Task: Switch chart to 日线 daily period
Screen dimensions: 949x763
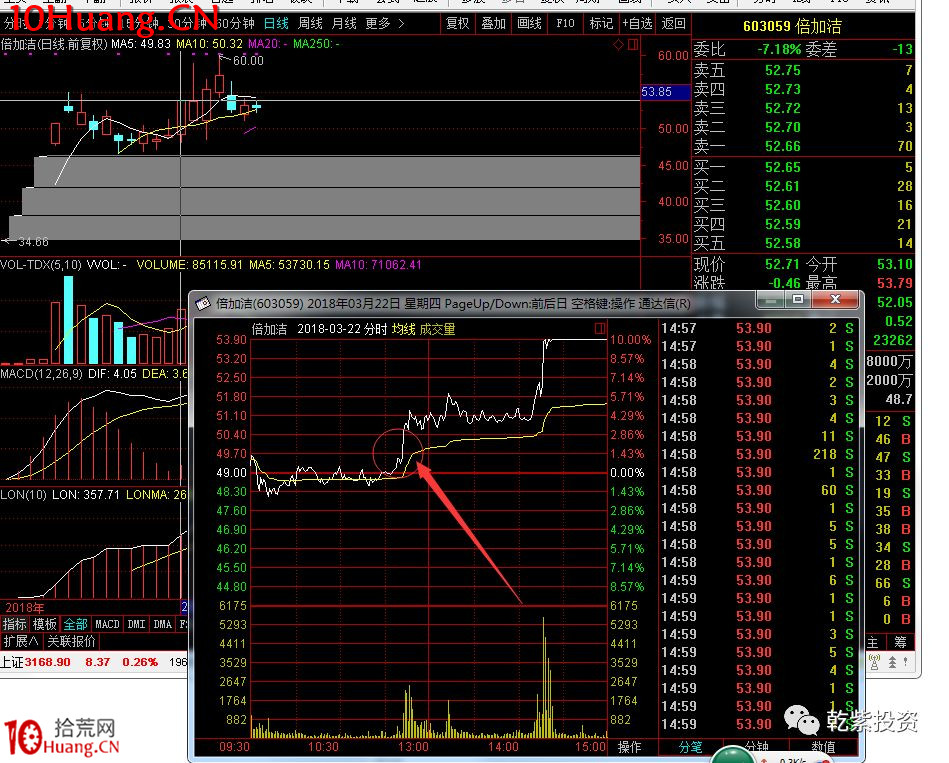Action: click(277, 24)
